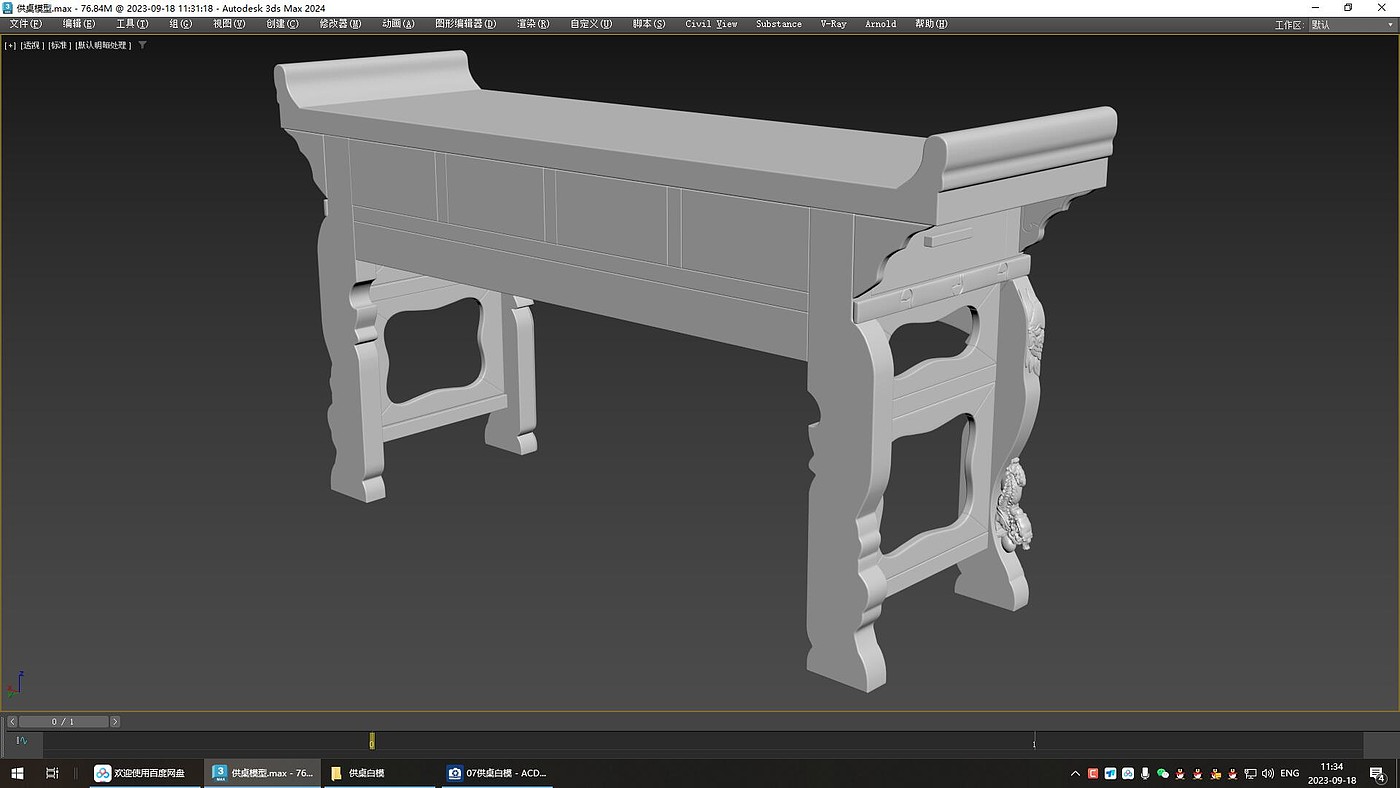This screenshot has width=1400, height=788.
Task: Click the microphone tray icon
Action: click(1145, 773)
